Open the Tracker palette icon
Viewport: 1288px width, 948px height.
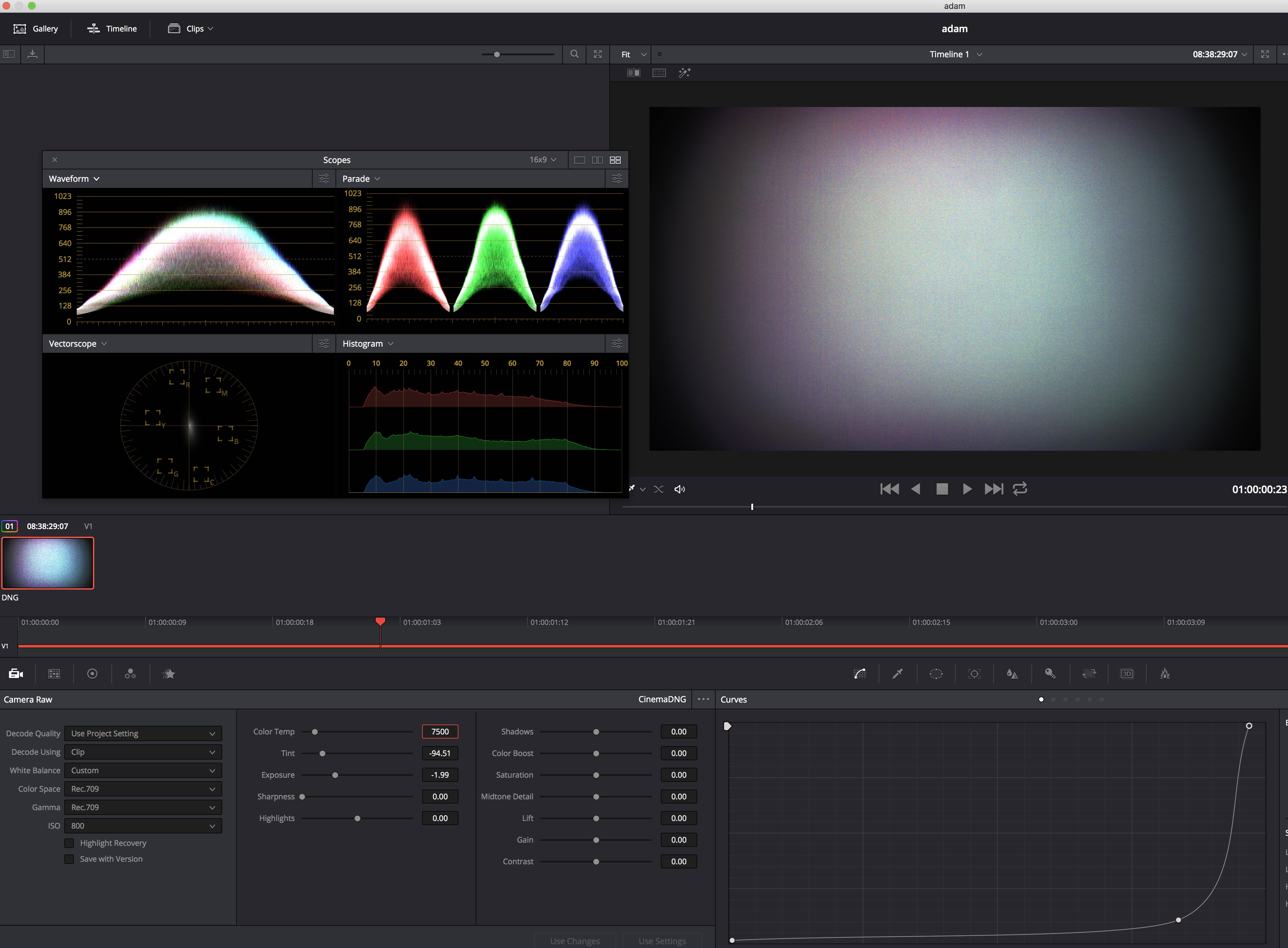974,674
